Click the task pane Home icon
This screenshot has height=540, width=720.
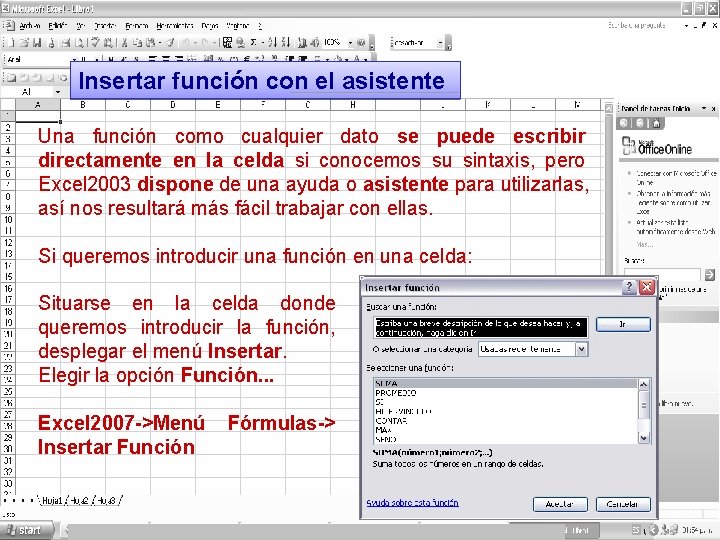coord(657,123)
